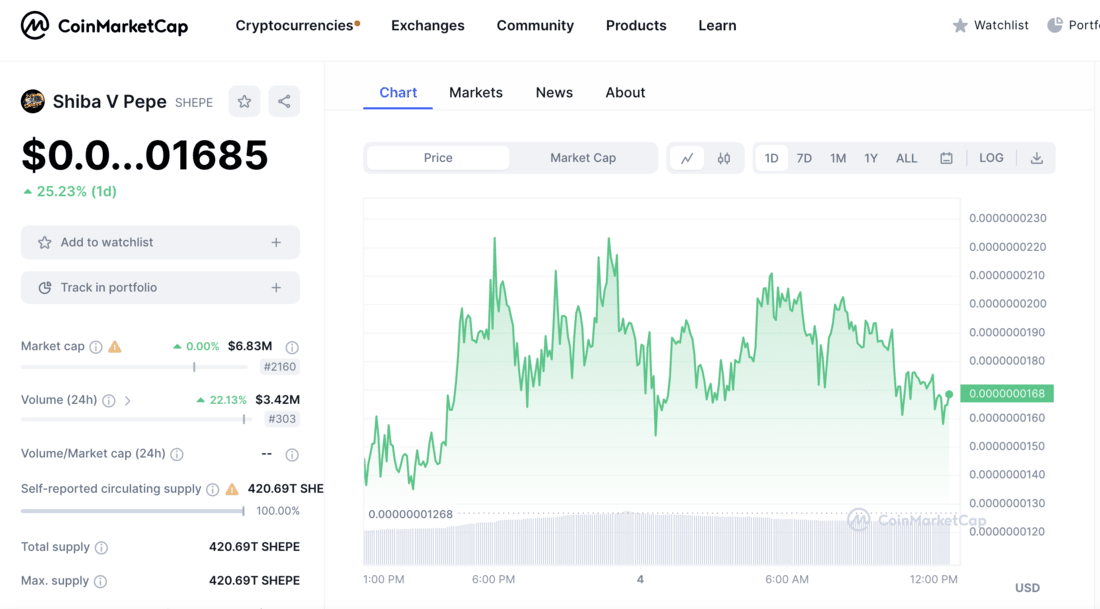Switch to line chart view
This screenshot has width=1100, height=609.
[688, 158]
